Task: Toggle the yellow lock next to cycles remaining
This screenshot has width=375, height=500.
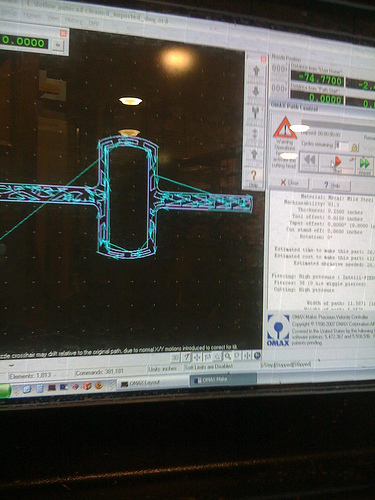Action: click(x=355, y=147)
